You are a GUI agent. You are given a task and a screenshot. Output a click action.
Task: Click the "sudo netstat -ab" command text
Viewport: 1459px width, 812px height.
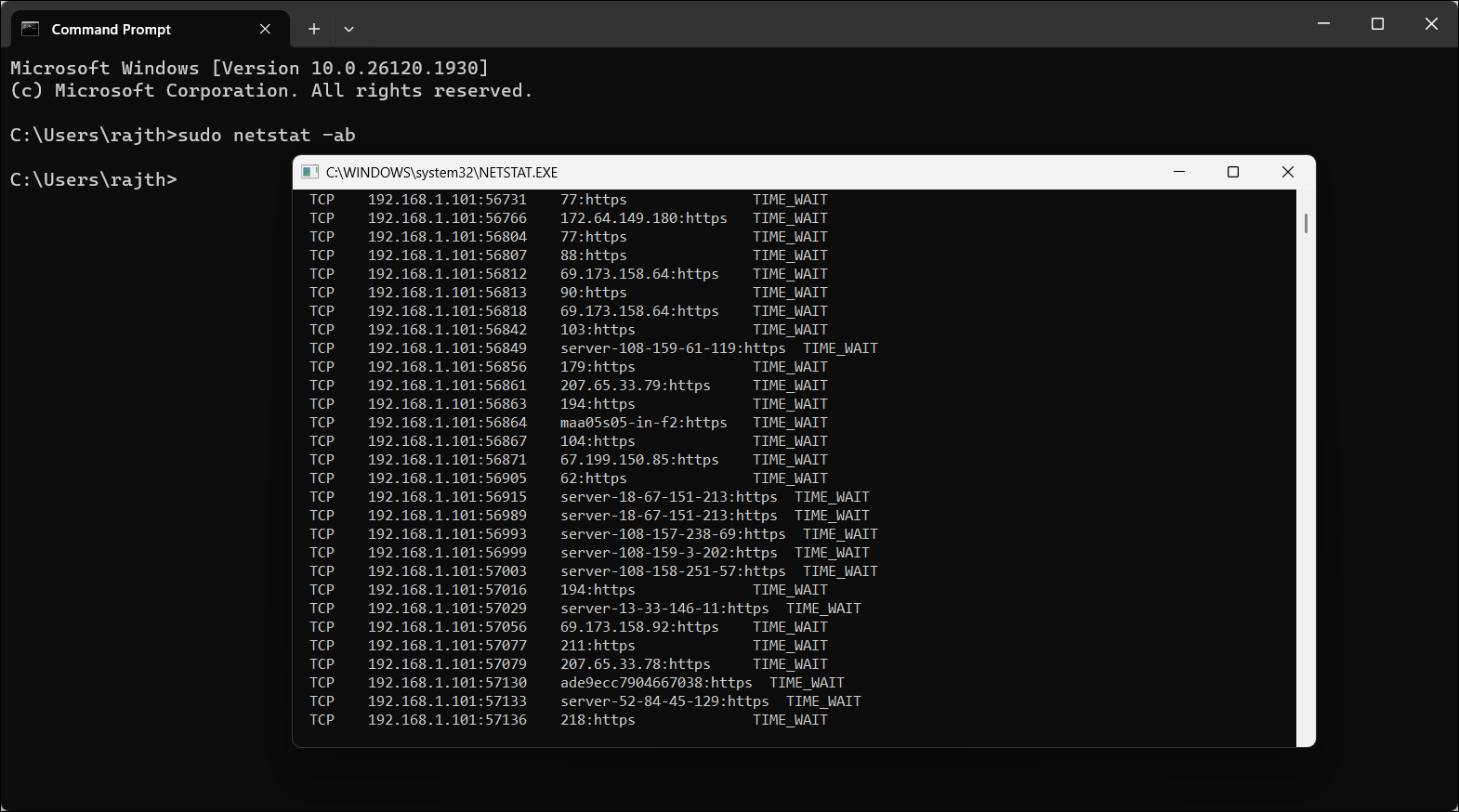(267, 135)
